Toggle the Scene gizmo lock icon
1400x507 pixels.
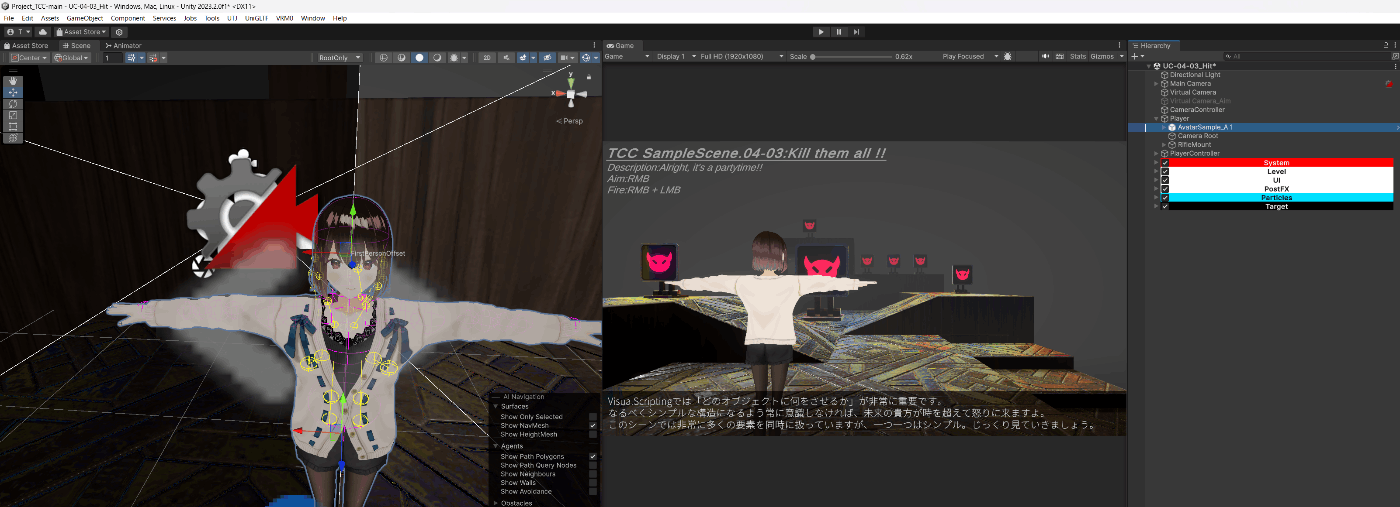(589, 77)
